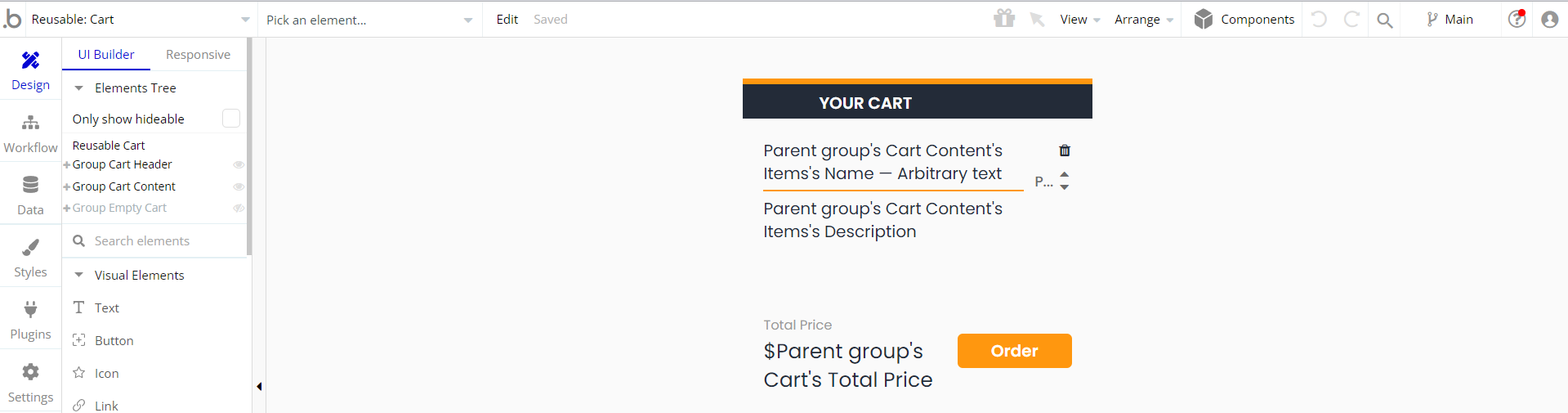Switch to the Responsive tab
Image resolution: width=1568 pixels, height=413 pixels.
click(198, 55)
